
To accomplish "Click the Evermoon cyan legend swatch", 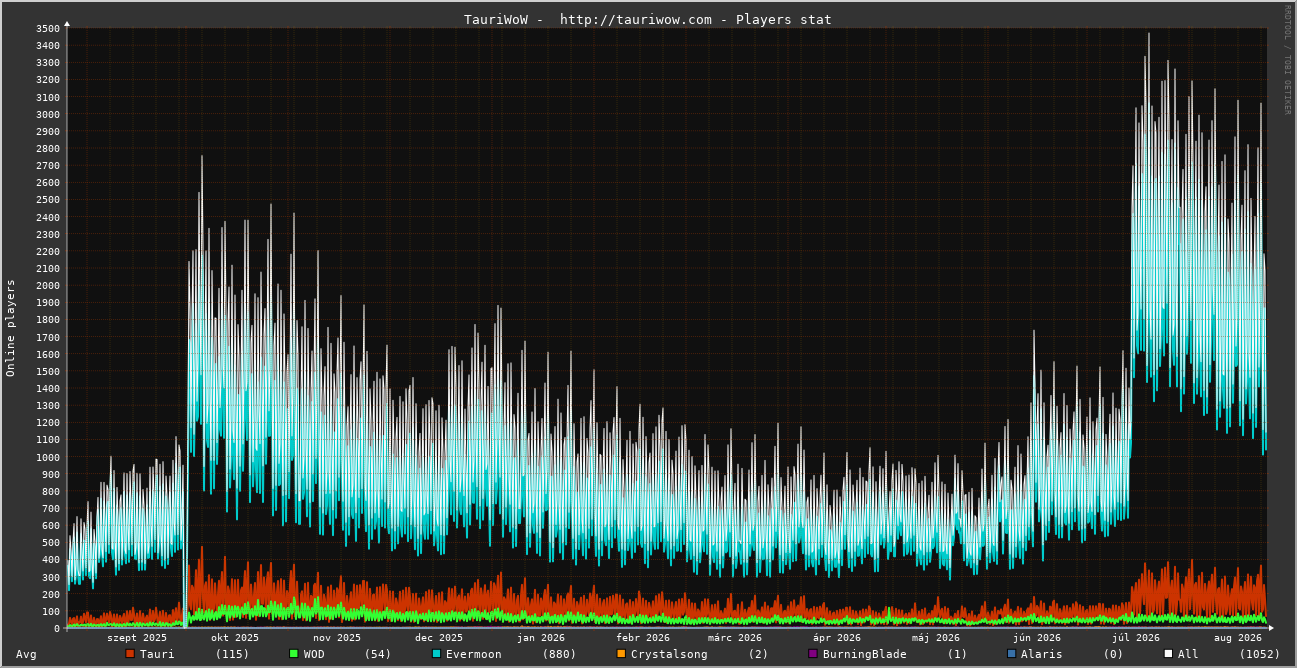I will (x=436, y=654).
